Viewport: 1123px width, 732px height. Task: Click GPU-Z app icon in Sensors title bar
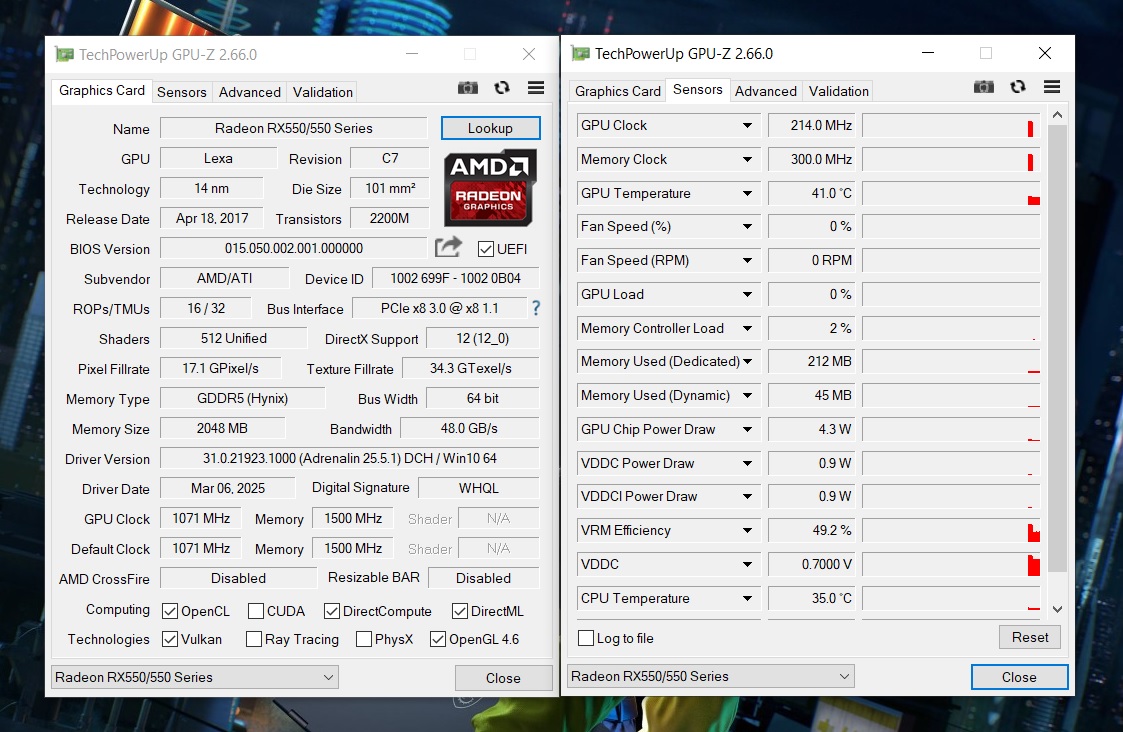pos(581,54)
